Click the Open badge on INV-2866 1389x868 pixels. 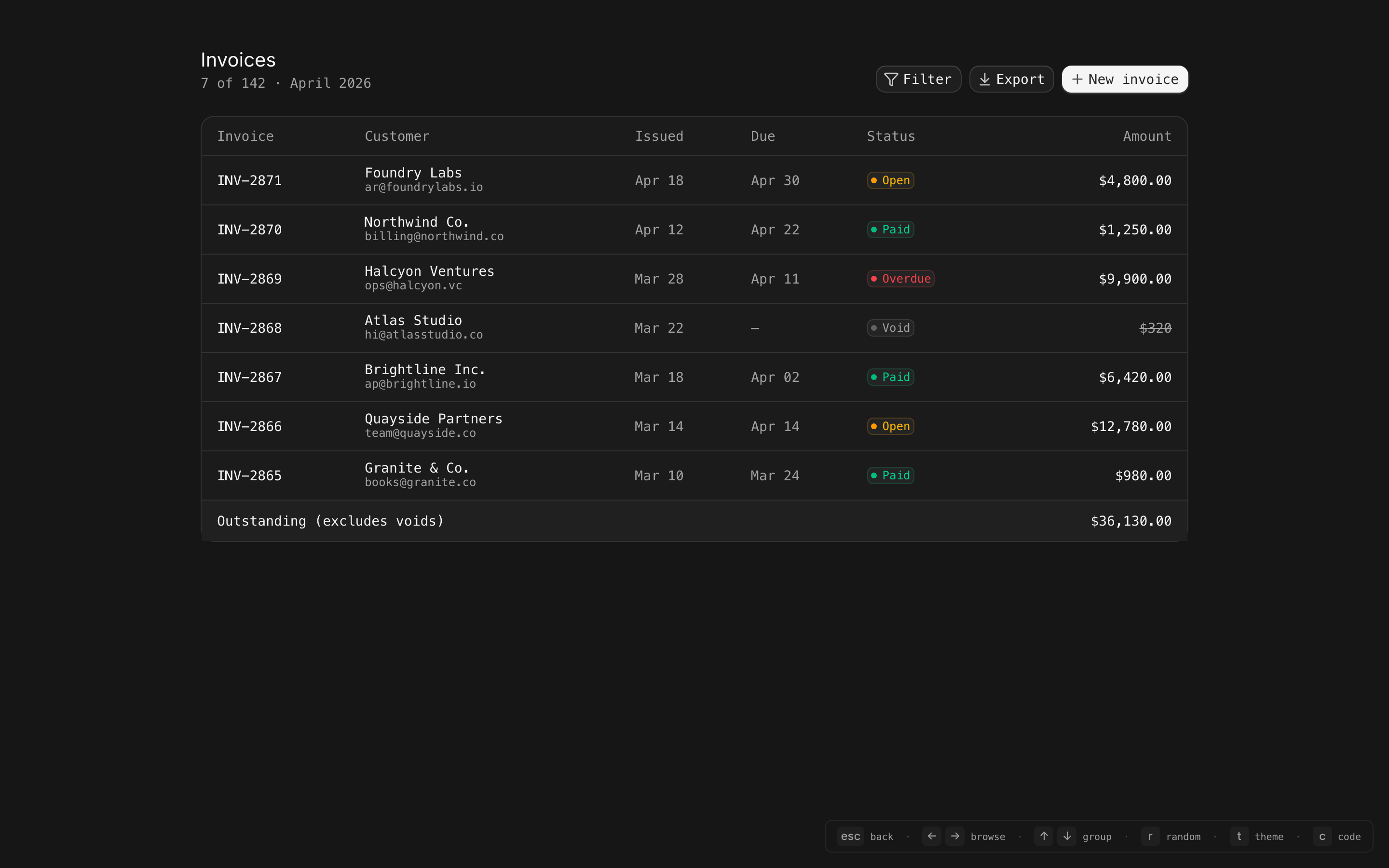click(x=890, y=427)
